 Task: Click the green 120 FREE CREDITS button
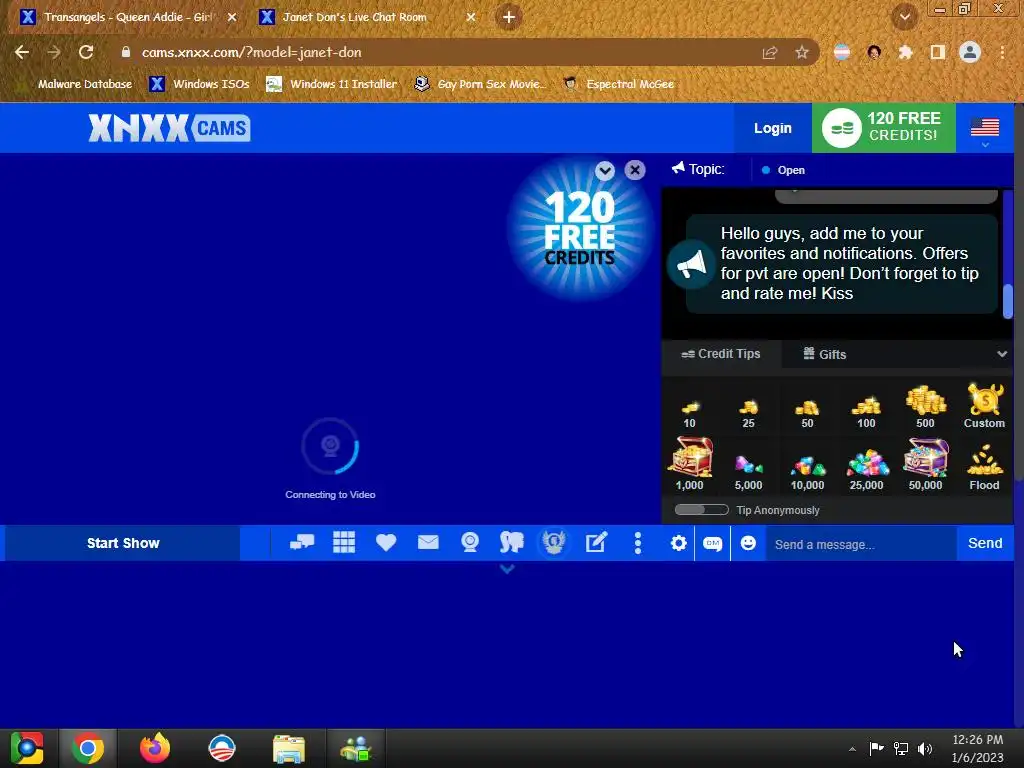coord(884,127)
